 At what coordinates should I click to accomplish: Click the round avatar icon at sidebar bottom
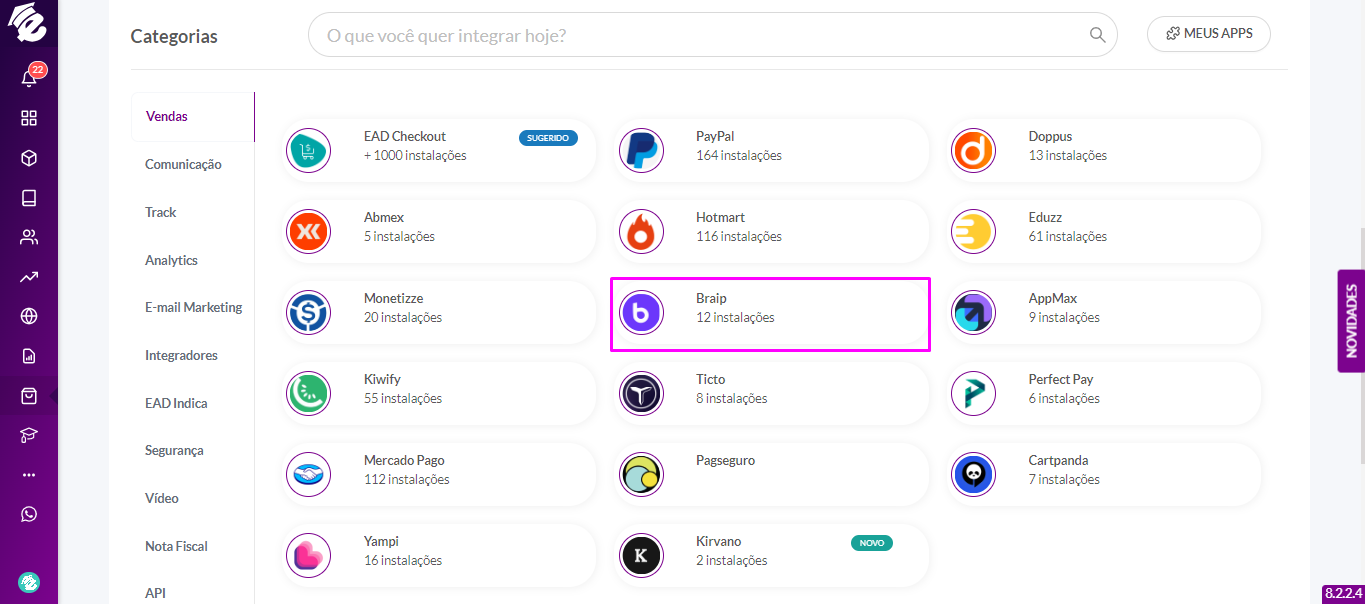[29, 582]
